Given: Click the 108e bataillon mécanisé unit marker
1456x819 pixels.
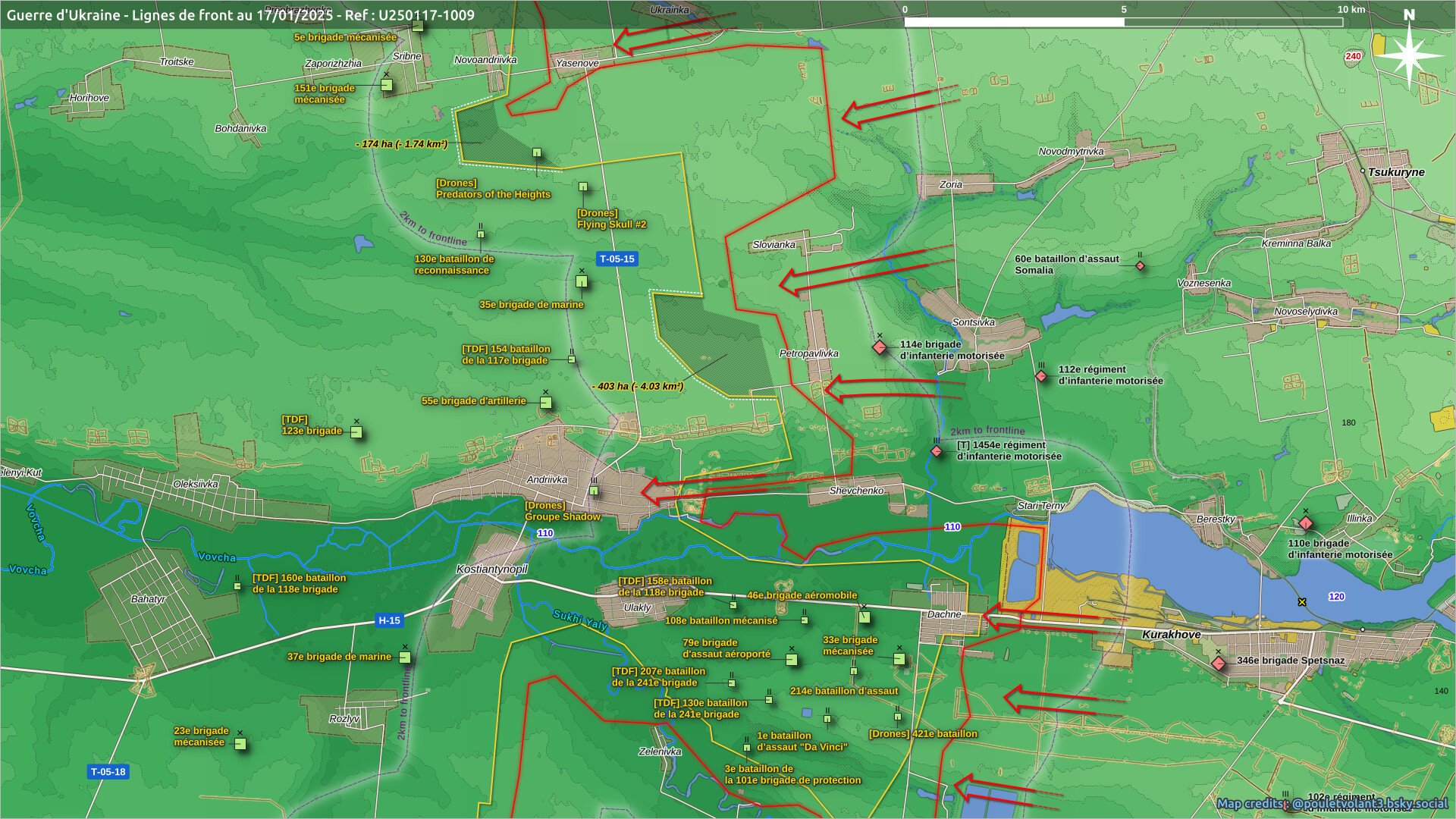Looking at the screenshot, I should (805, 620).
